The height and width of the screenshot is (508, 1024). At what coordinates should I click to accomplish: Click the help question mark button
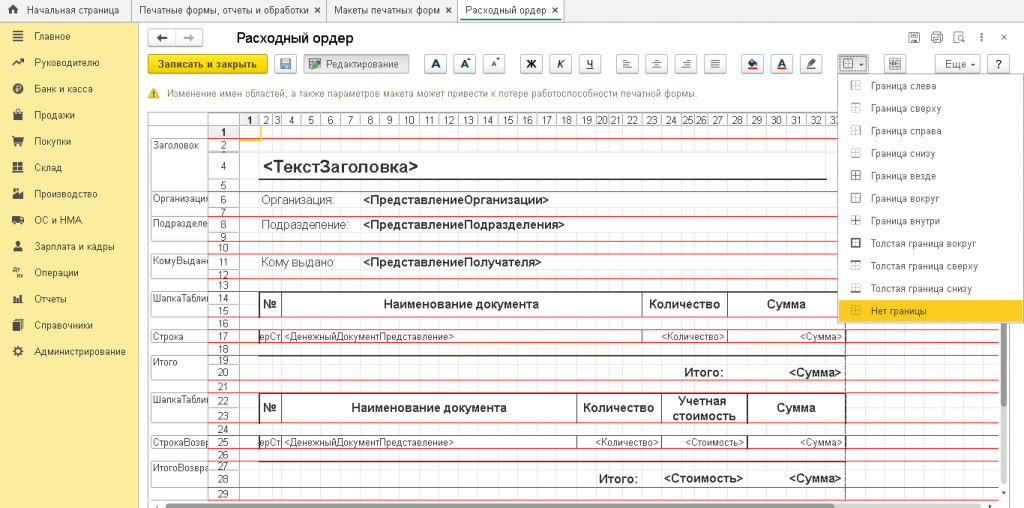997,64
